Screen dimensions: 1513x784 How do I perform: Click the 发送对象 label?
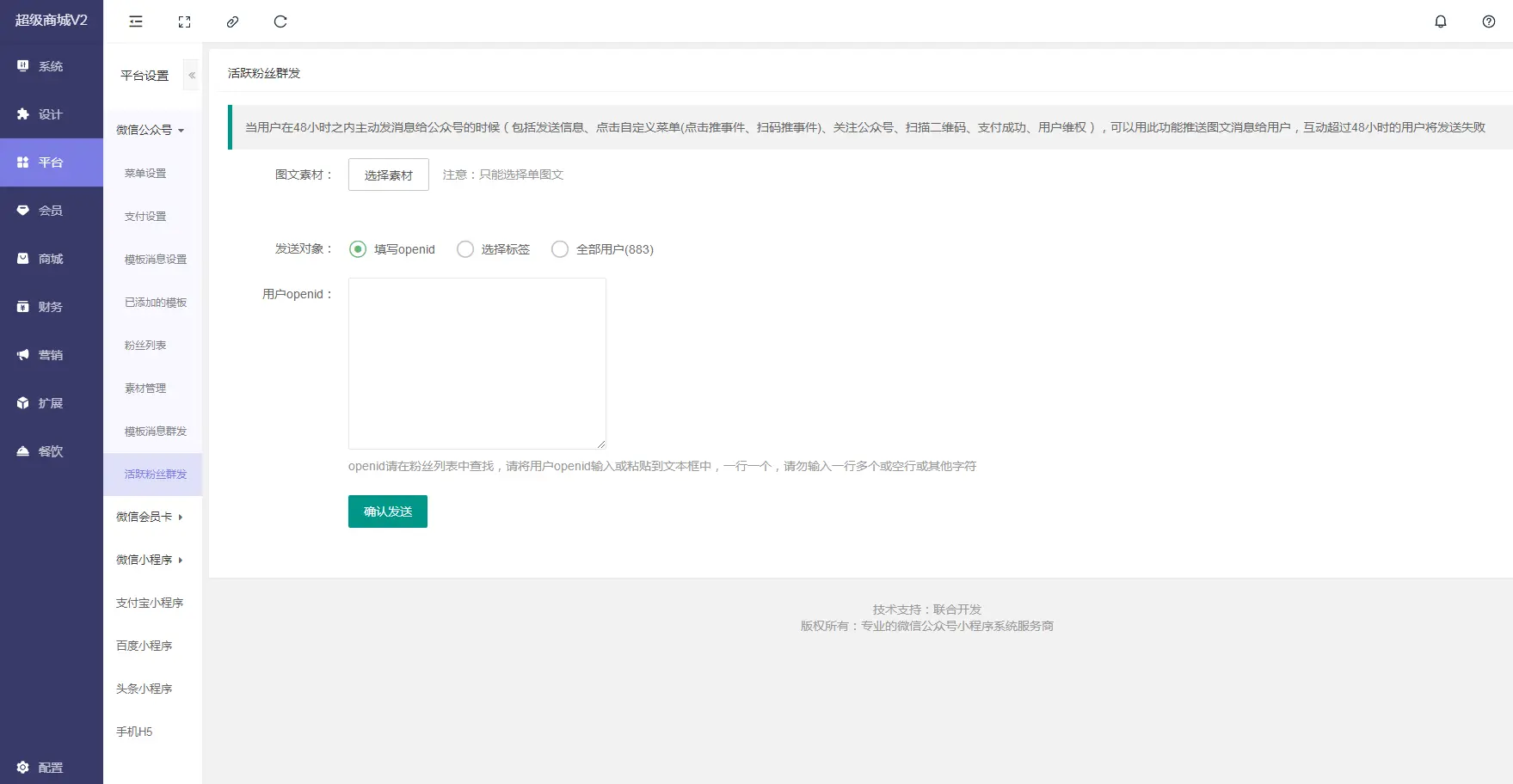[304, 248]
